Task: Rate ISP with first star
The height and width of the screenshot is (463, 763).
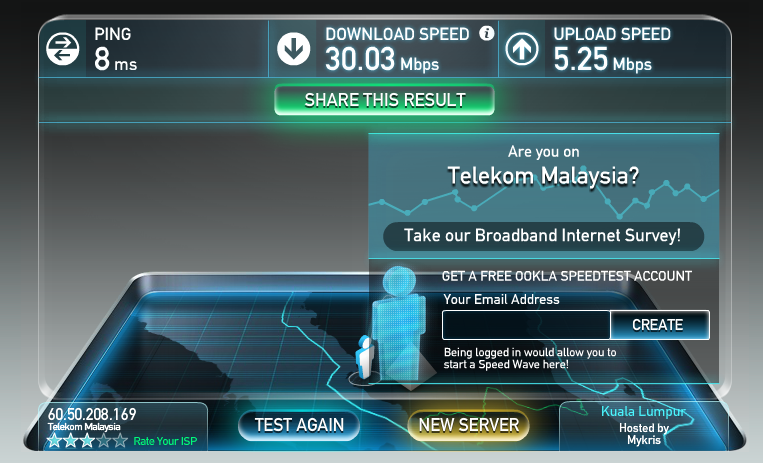Action: tap(54, 441)
